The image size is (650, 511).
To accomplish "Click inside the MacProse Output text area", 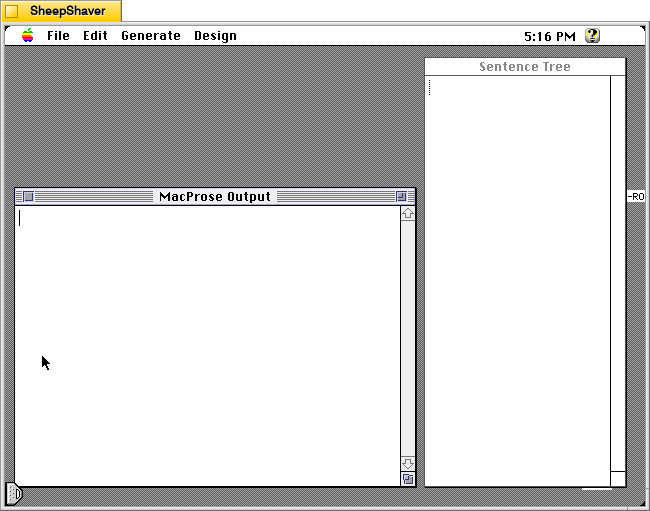I will (x=208, y=346).
